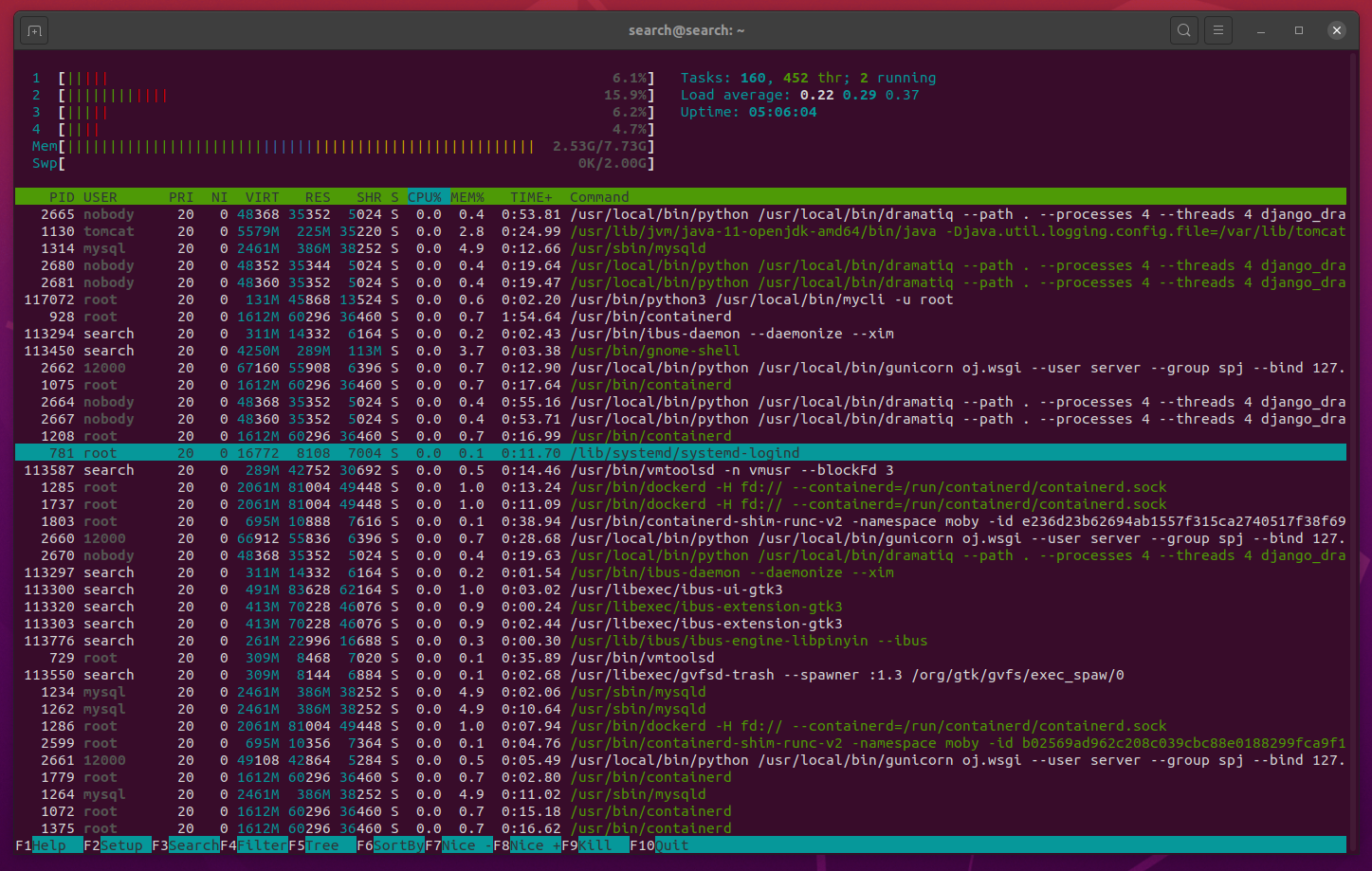This screenshot has height=871, width=1372.
Task: Click CPU 2 usage meter bar
Action: [x=343, y=95]
